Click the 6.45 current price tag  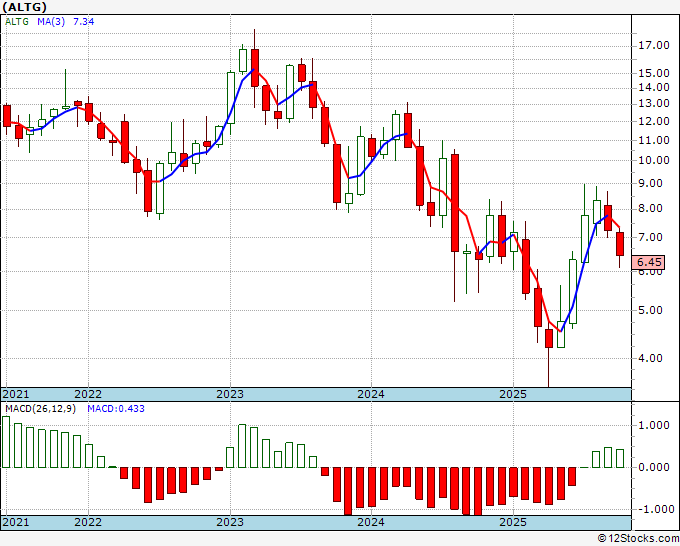click(649, 262)
